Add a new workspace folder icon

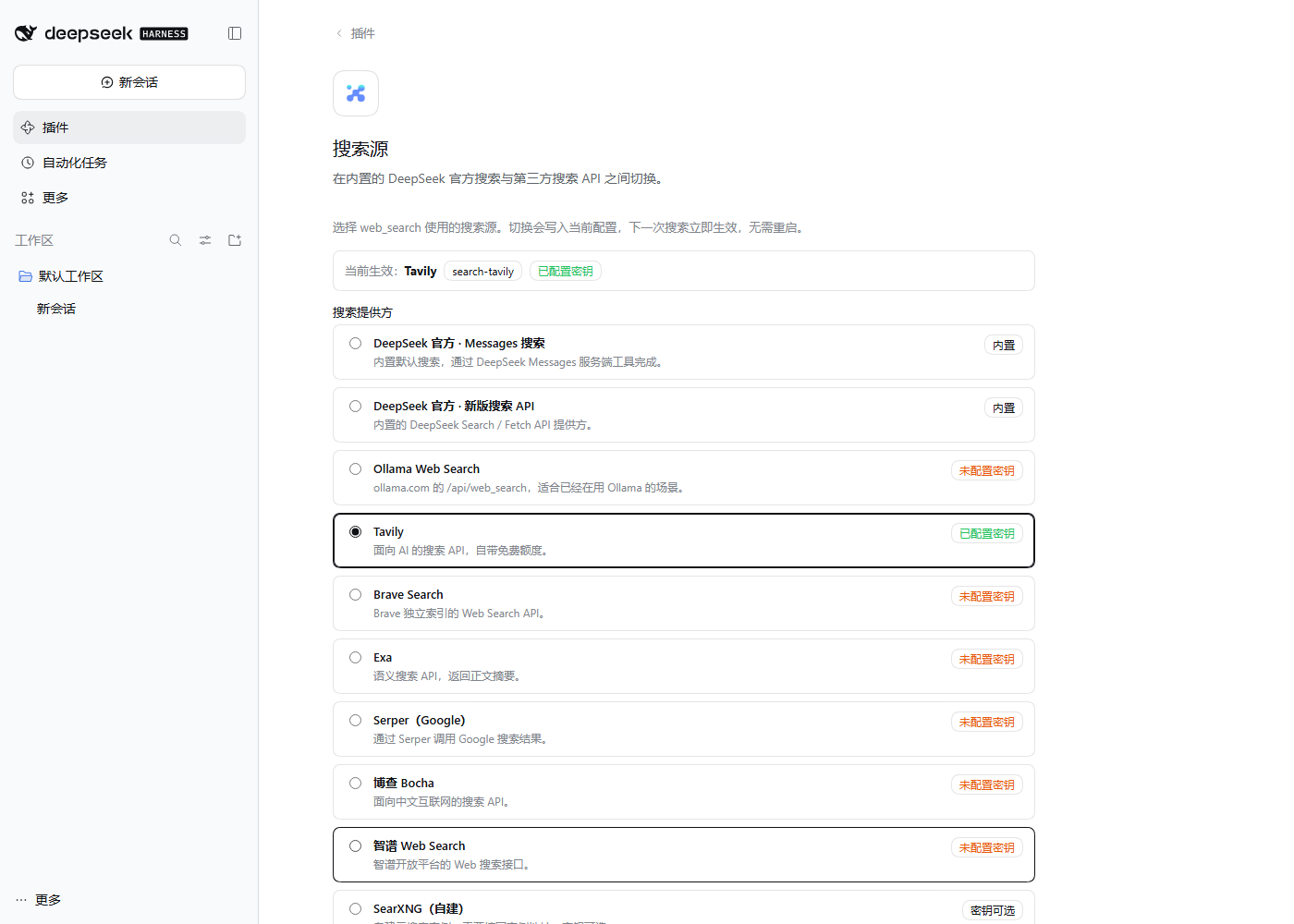point(235,240)
